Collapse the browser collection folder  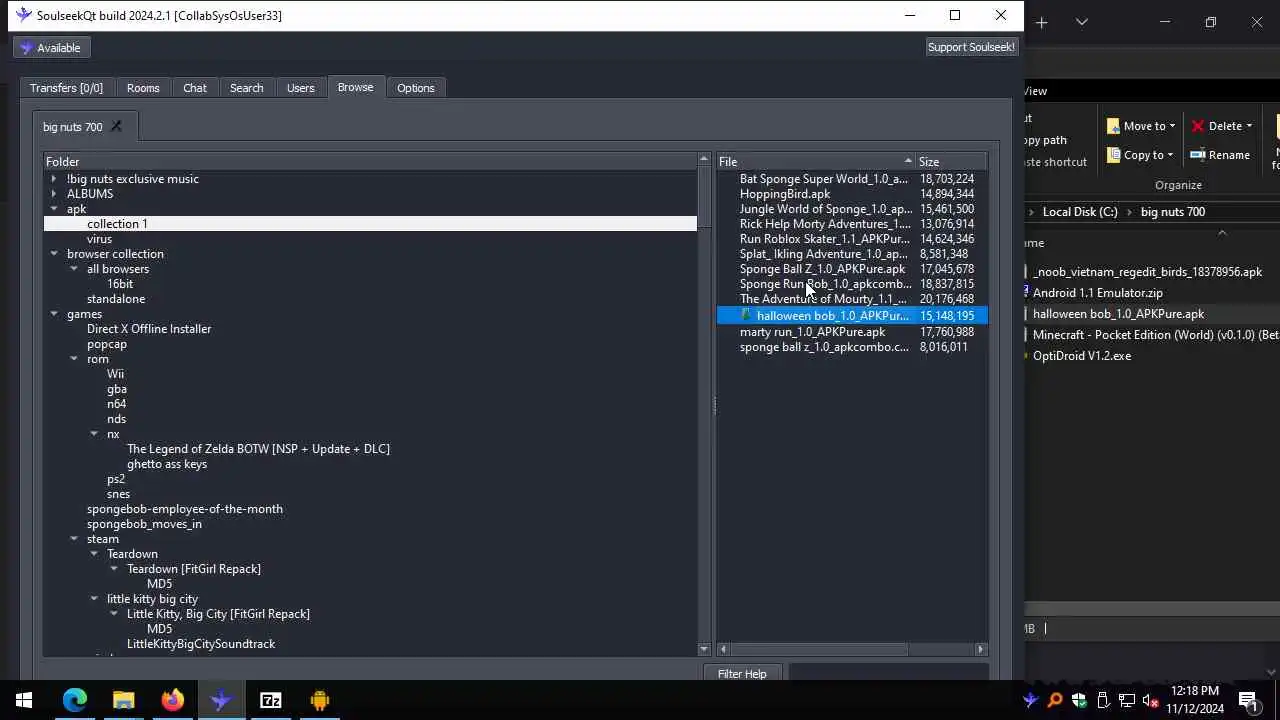54,254
